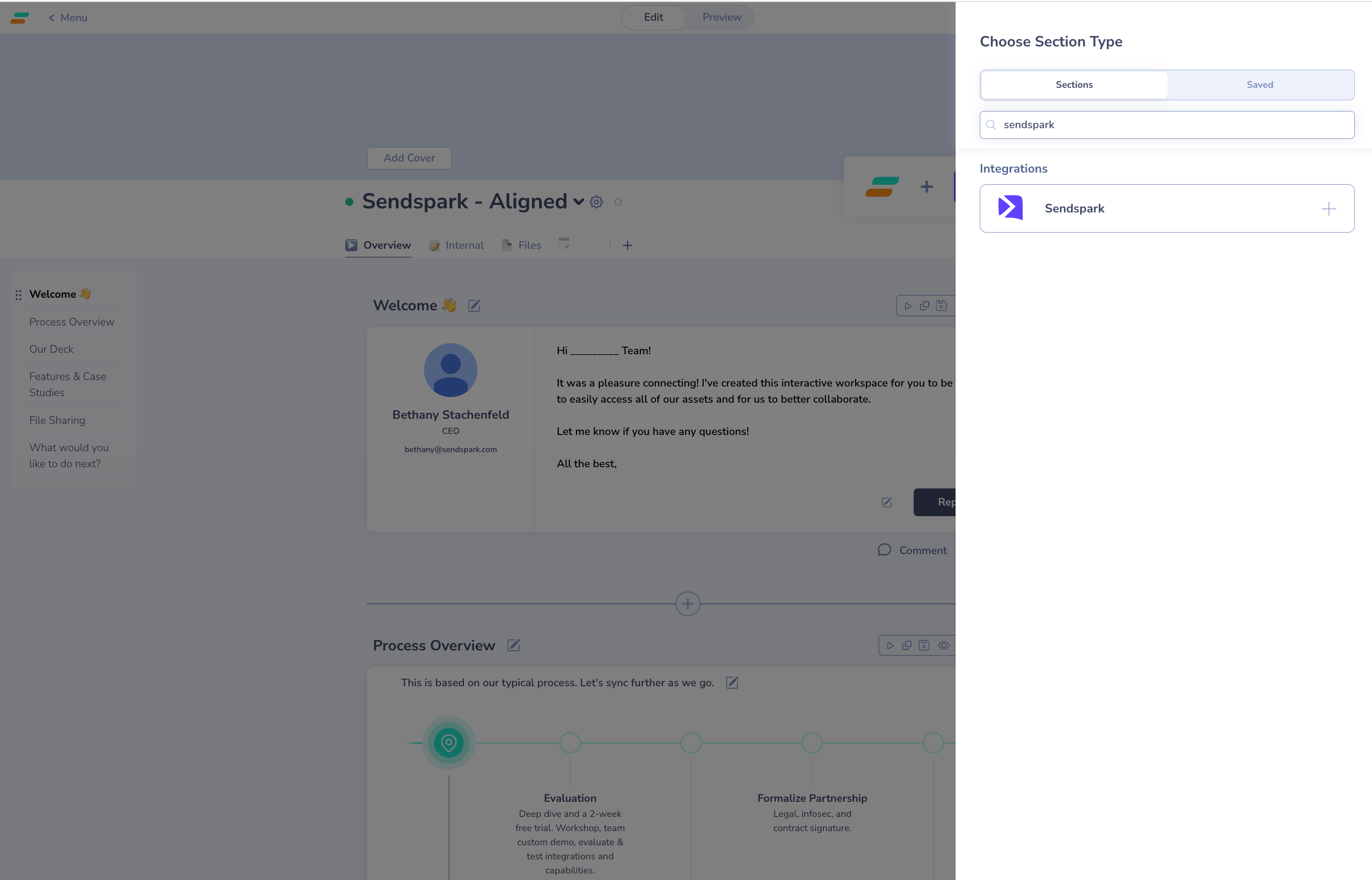Select the Overview tab
The width and height of the screenshot is (1372, 880).
[379, 245]
